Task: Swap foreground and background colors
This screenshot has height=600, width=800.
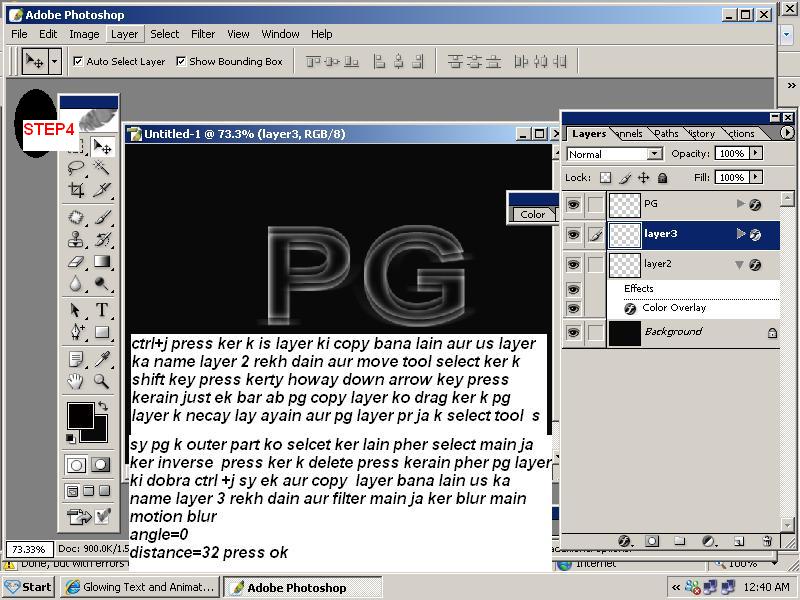Action: point(103,406)
